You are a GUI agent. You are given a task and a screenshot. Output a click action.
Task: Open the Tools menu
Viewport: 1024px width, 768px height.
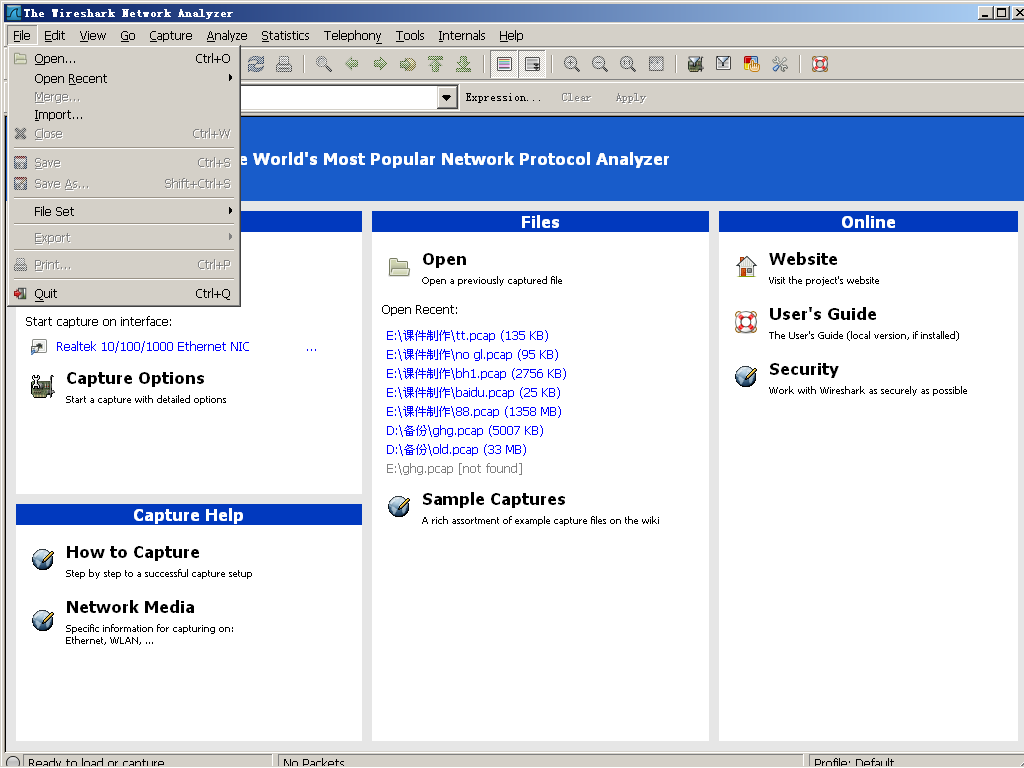click(x=409, y=36)
